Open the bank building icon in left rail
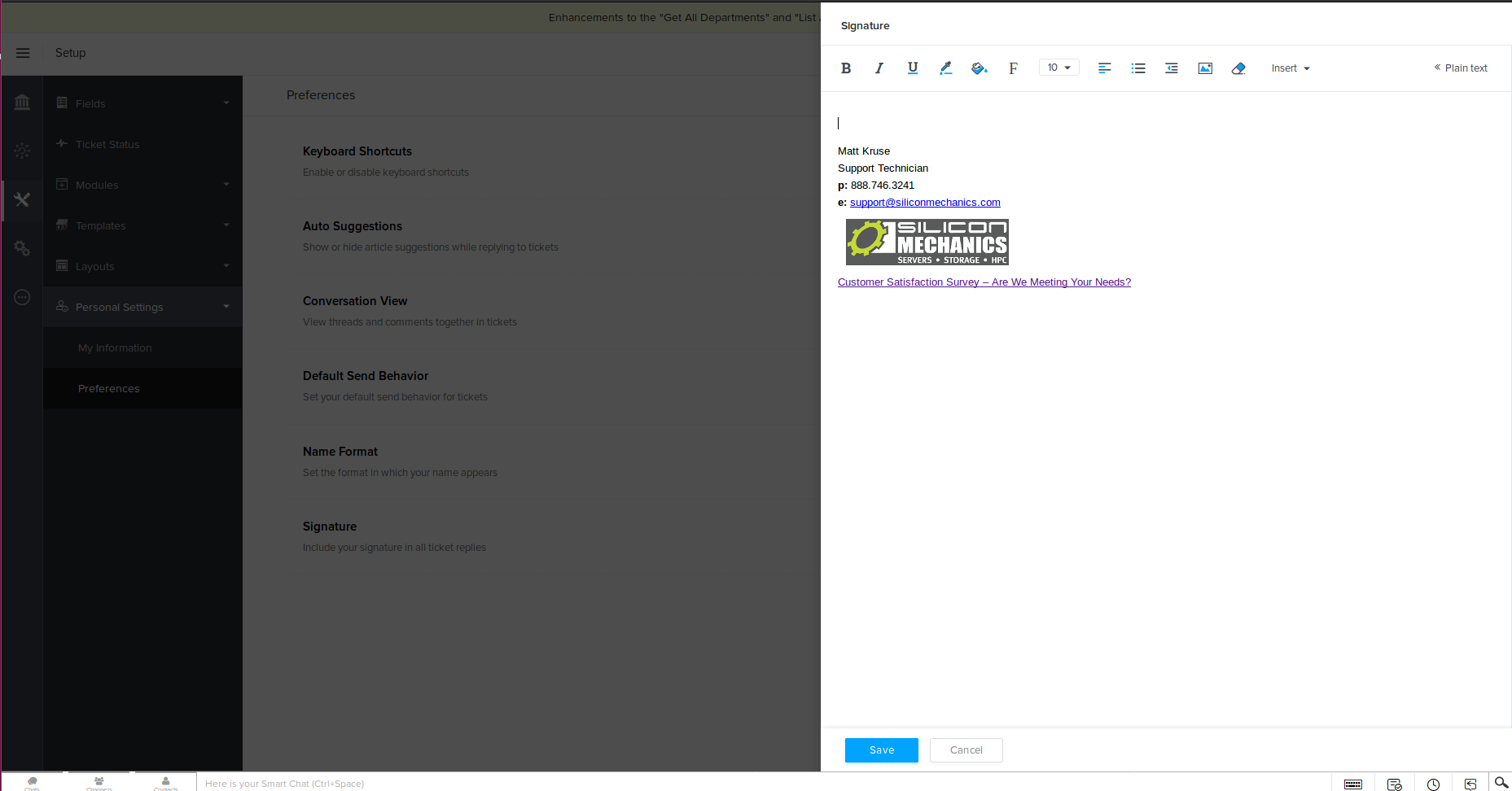The image size is (1512, 791). tap(22, 102)
